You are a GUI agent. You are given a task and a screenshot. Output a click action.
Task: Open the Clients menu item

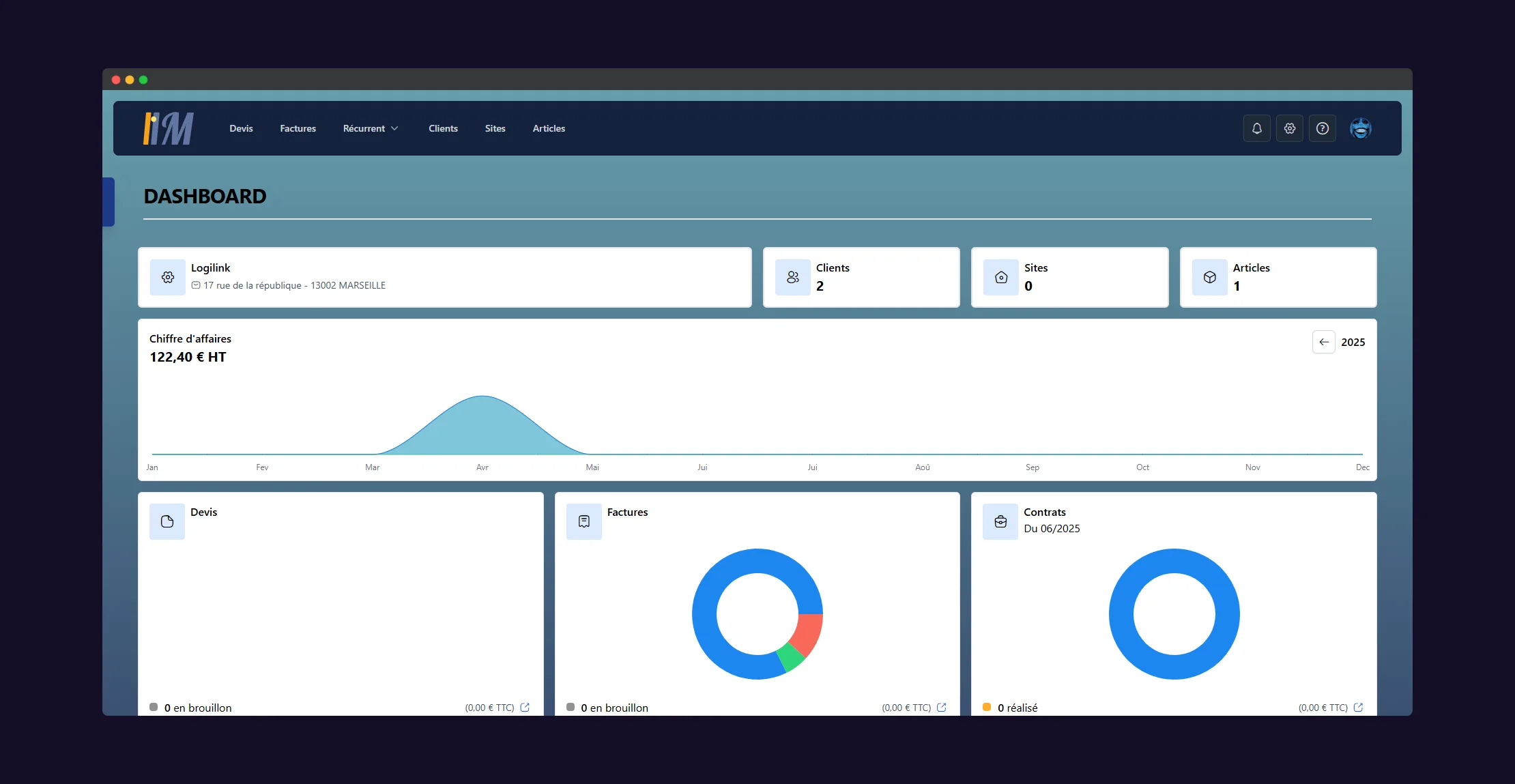click(443, 128)
